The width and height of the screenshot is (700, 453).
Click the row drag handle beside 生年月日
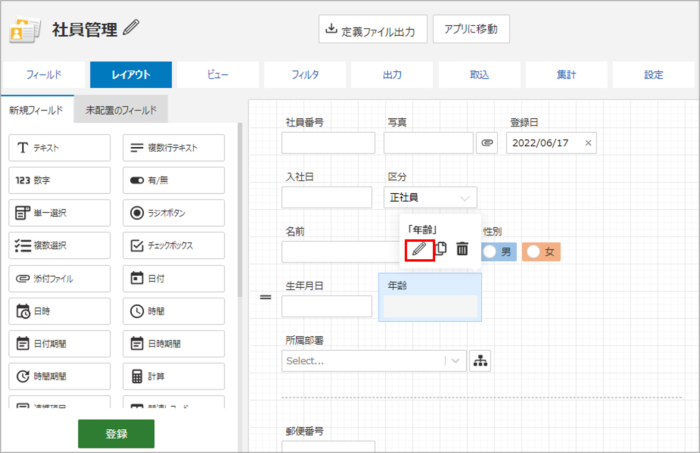point(266,297)
